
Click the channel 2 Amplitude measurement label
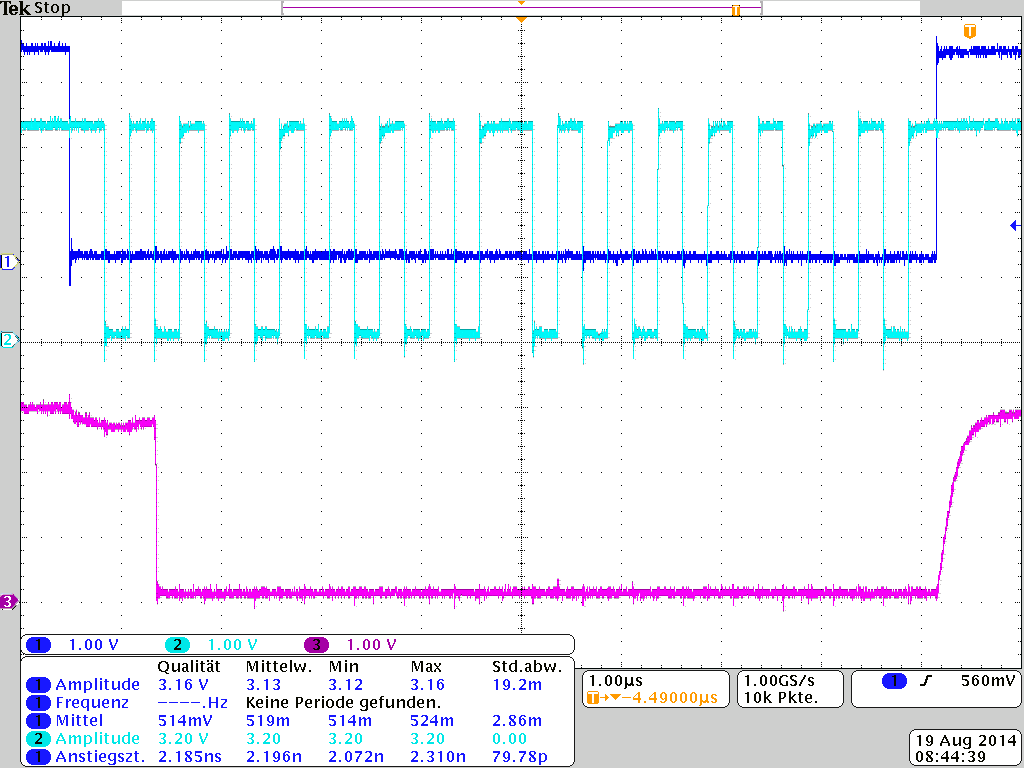pyautogui.click(x=98, y=739)
